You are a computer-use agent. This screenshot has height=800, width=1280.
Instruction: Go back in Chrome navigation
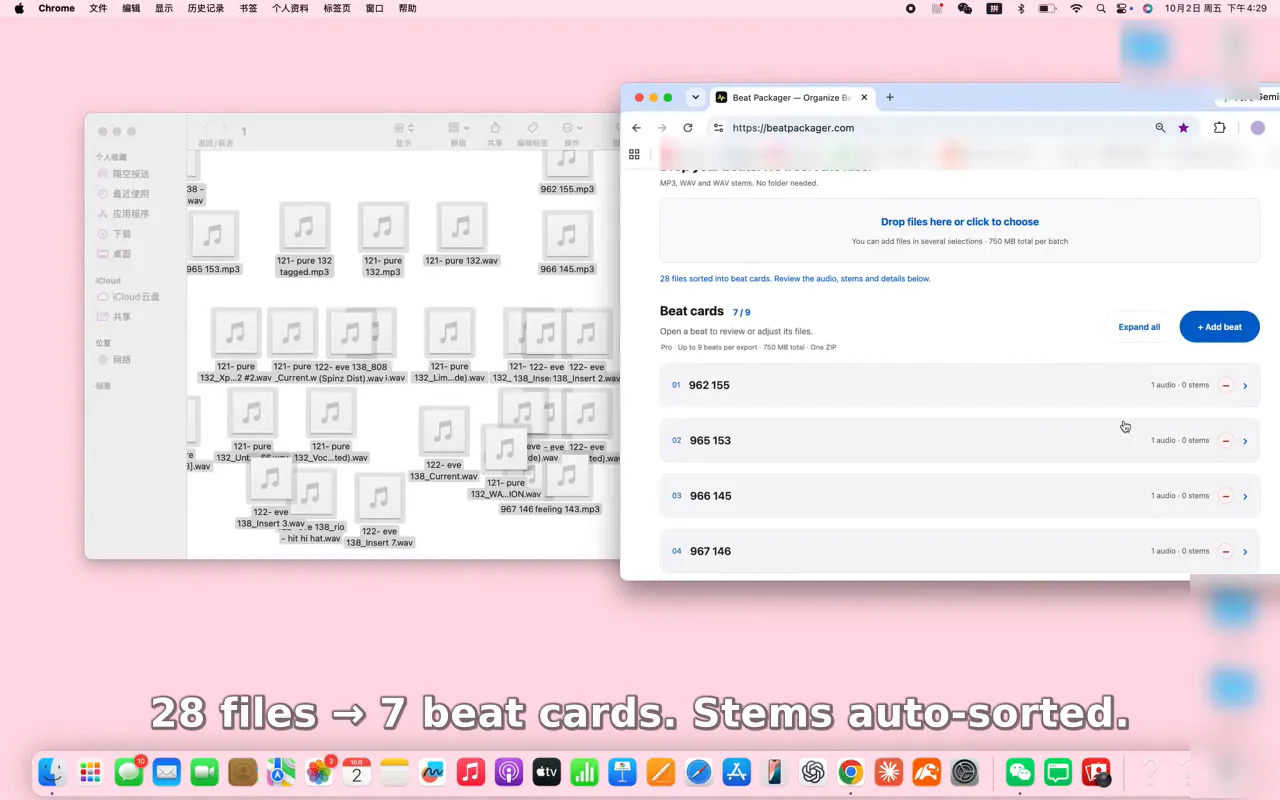click(637, 128)
